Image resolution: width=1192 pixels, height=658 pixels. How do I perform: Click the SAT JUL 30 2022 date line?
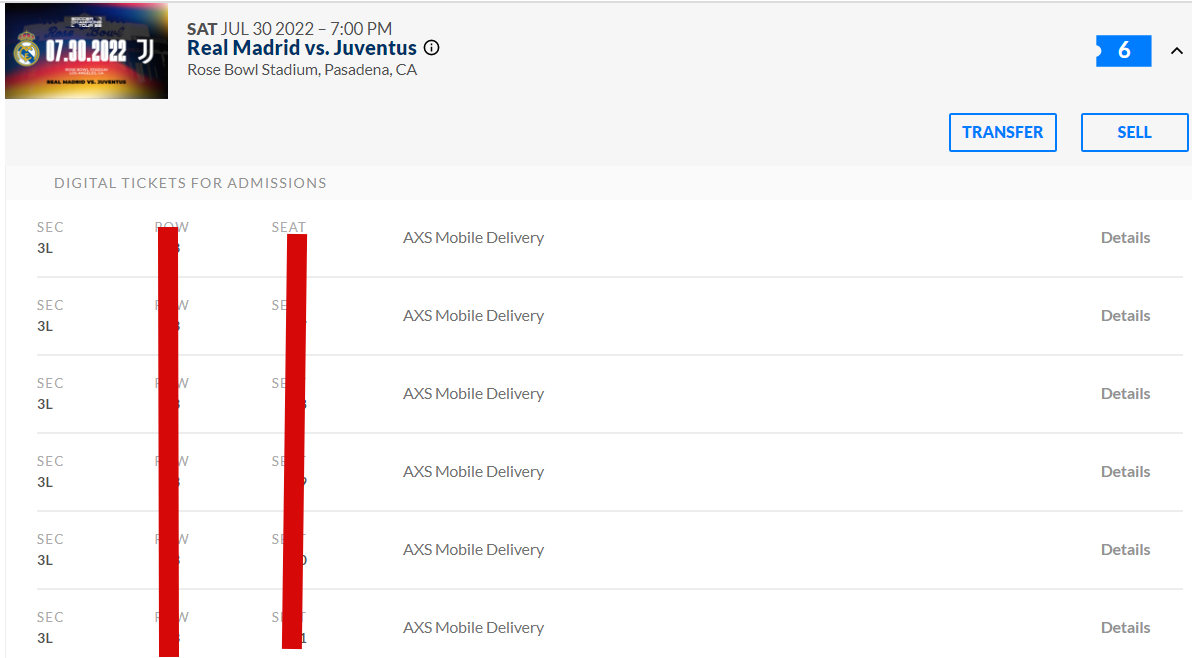pyautogui.click(x=290, y=29)
